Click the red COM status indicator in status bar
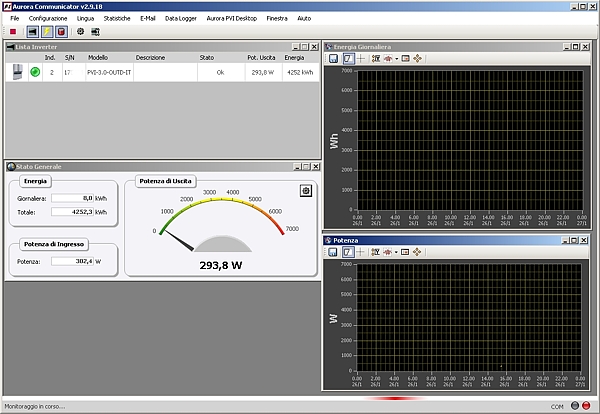 (586, 406)
